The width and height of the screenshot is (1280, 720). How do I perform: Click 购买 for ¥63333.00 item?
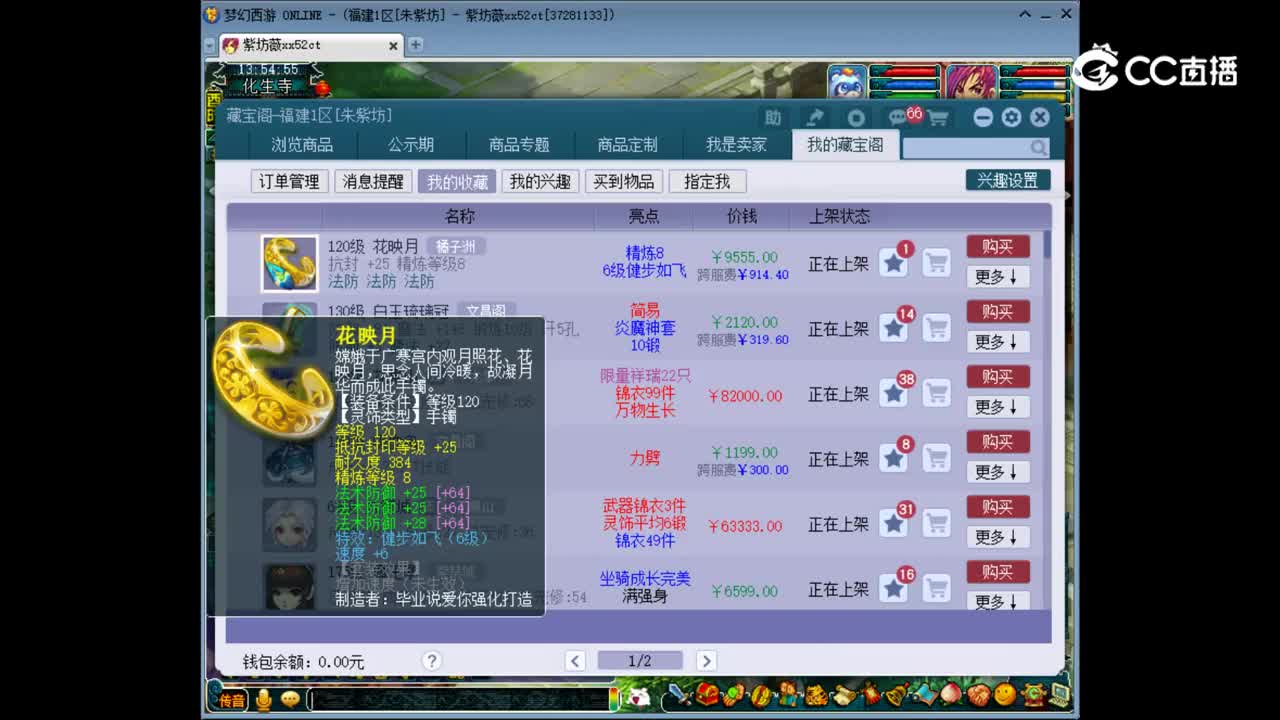(x=997, y=507)
